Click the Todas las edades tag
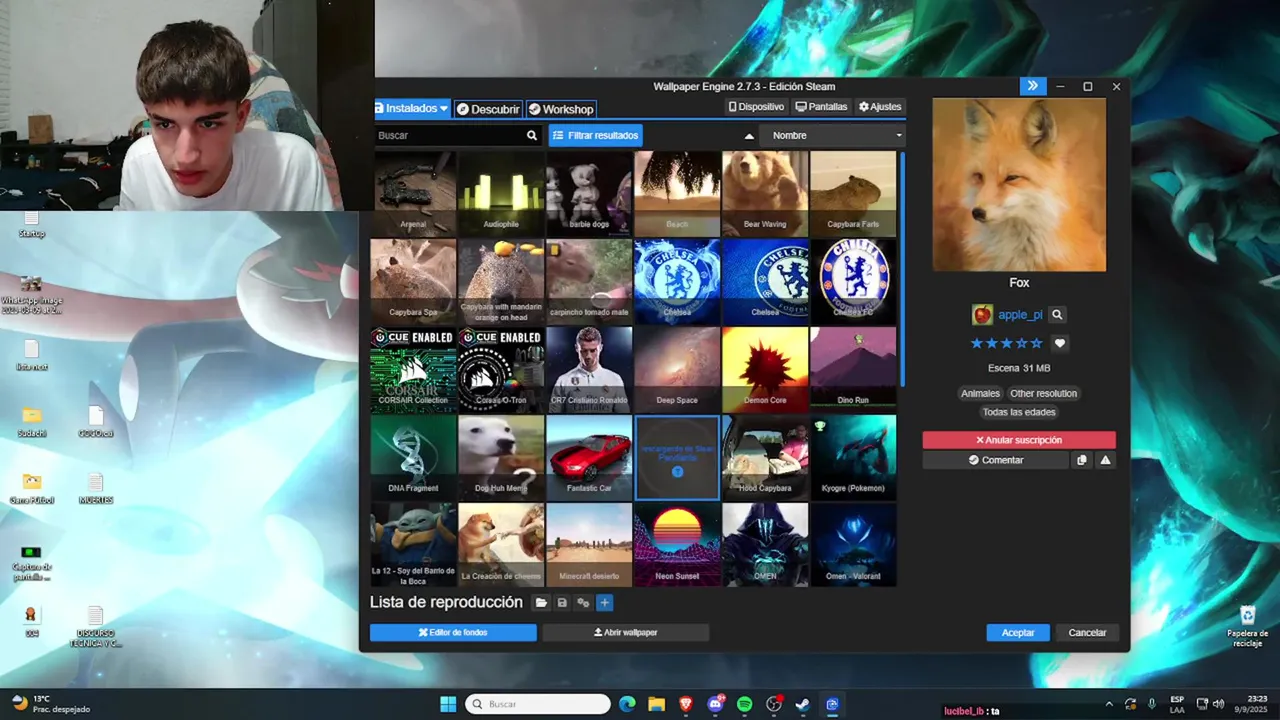Image resolution: width=1280 pixels, height=720 pixels. click(1019, 412)
